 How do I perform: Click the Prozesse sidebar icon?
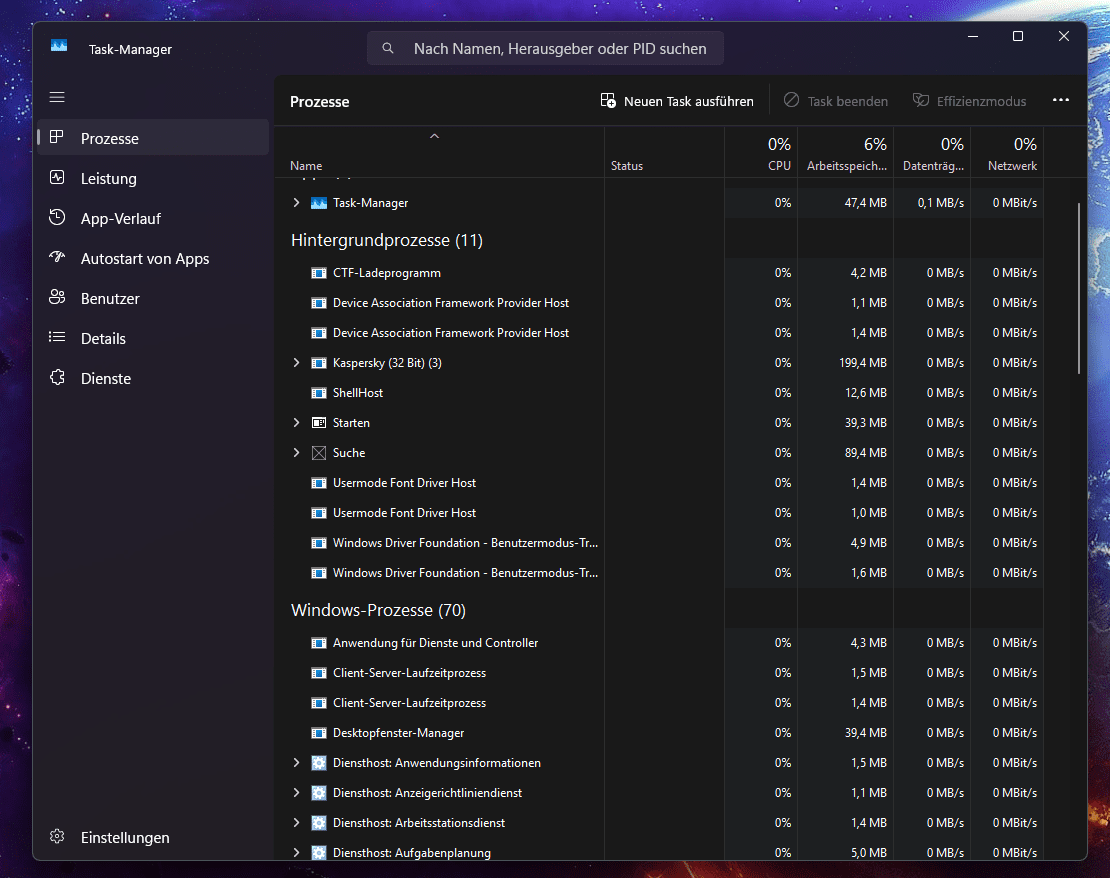click(x=57, y=137)
